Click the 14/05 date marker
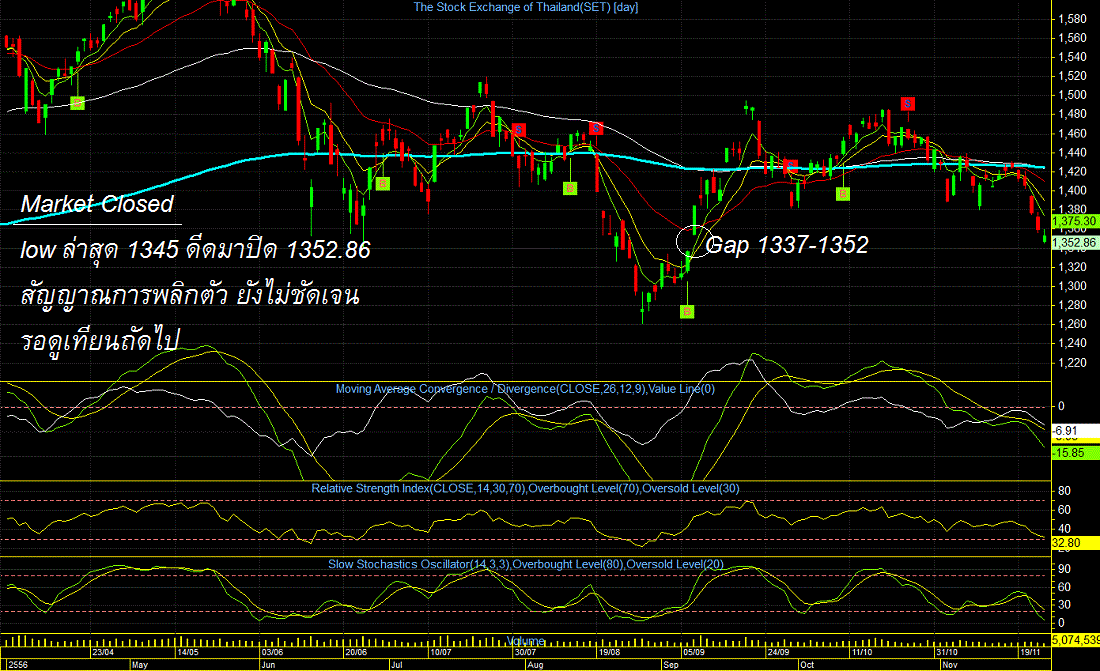 coord(187,652)
